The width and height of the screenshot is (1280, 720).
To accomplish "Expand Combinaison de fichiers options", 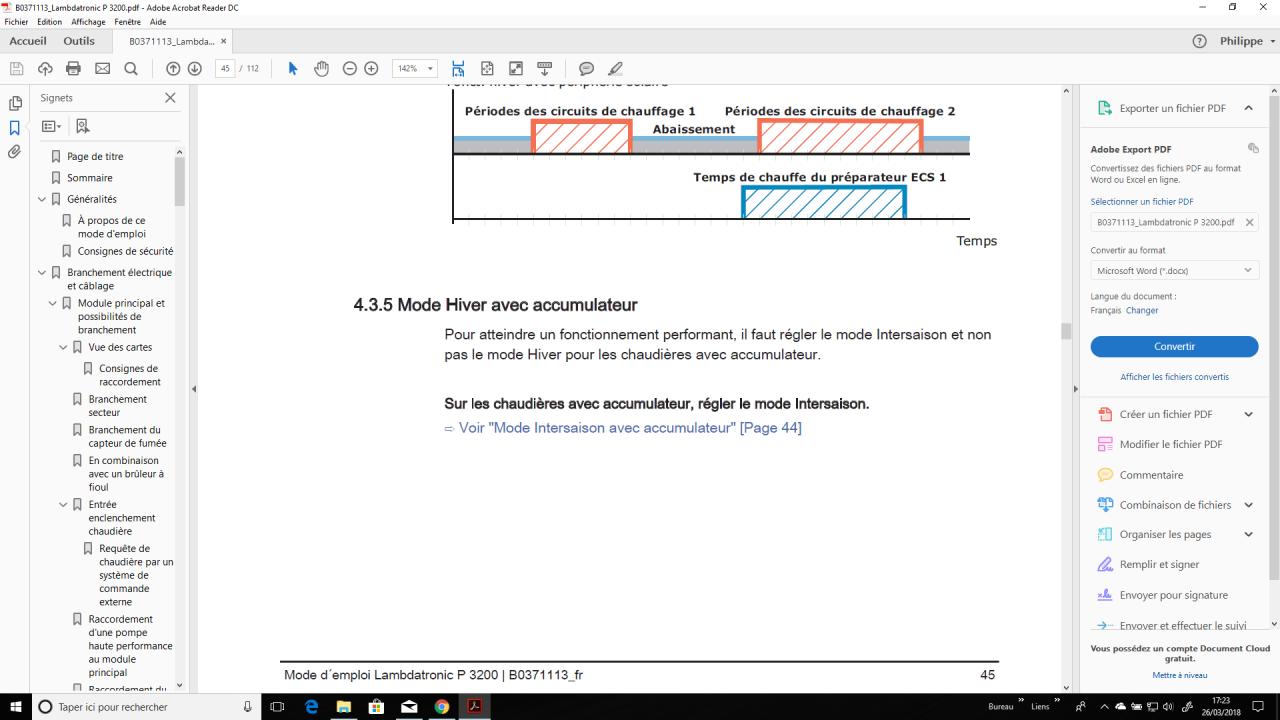I will [1248, 505].
